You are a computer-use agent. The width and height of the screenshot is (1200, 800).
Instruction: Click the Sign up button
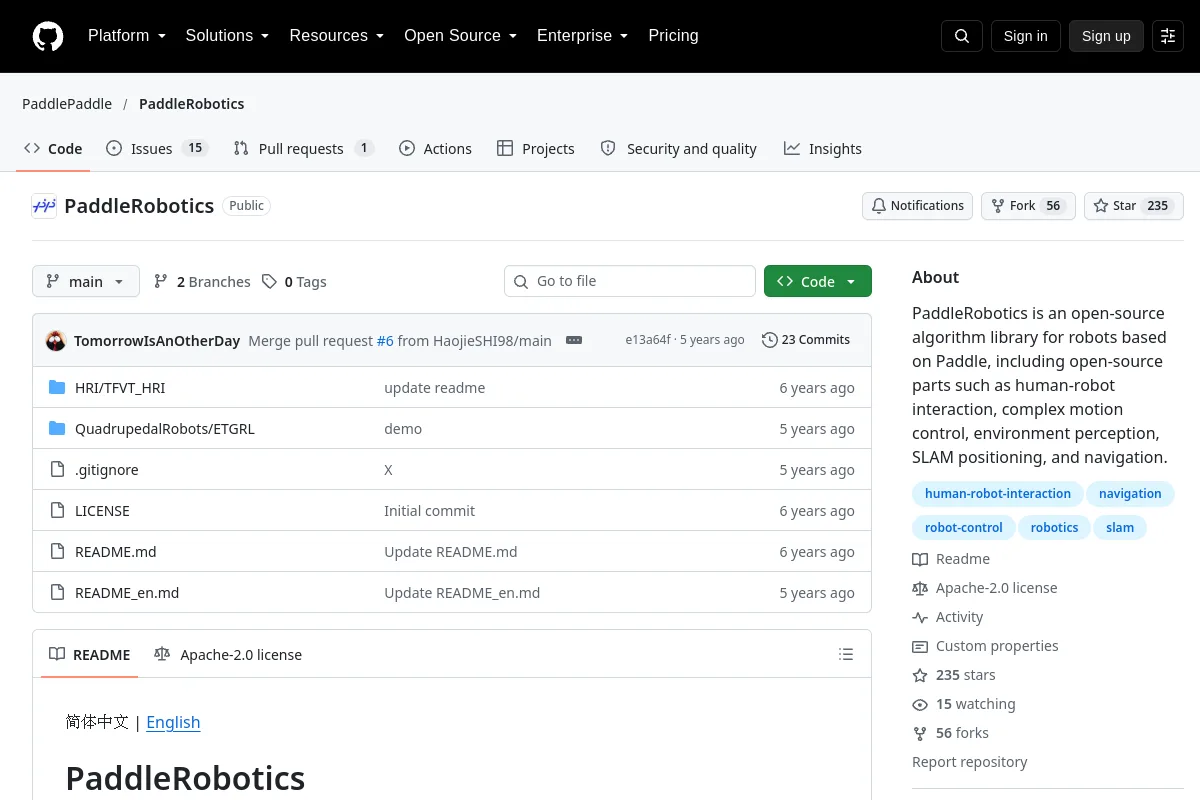pos(1106,36)
